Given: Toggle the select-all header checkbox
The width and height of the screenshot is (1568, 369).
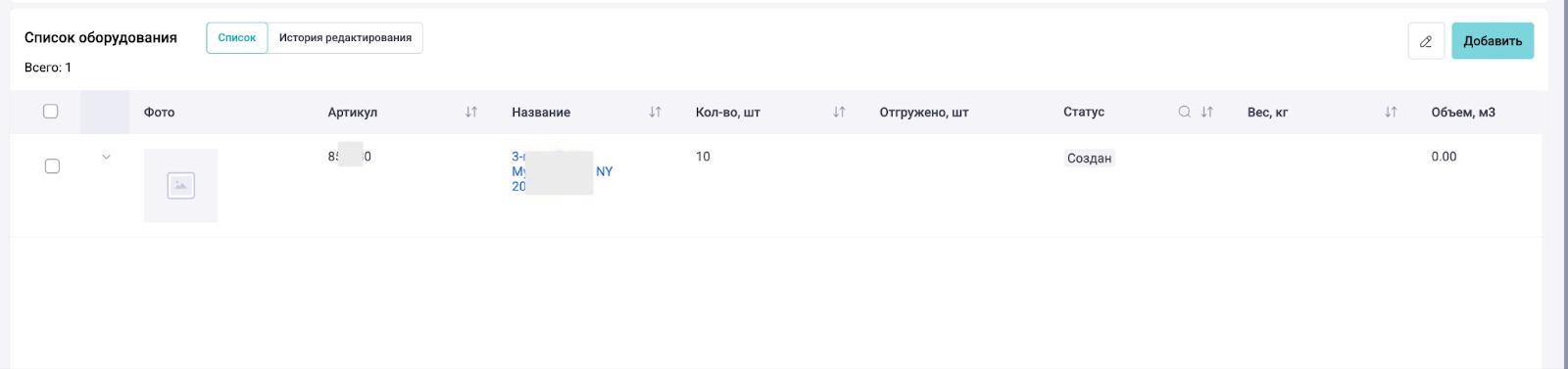Looking at the screenshot, I should click(x=51, y=112).
